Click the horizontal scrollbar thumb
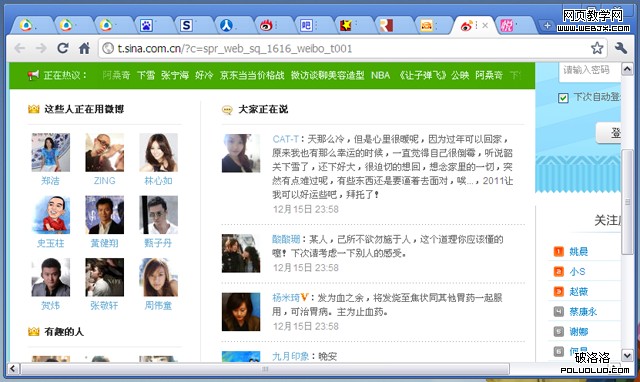 265,369
